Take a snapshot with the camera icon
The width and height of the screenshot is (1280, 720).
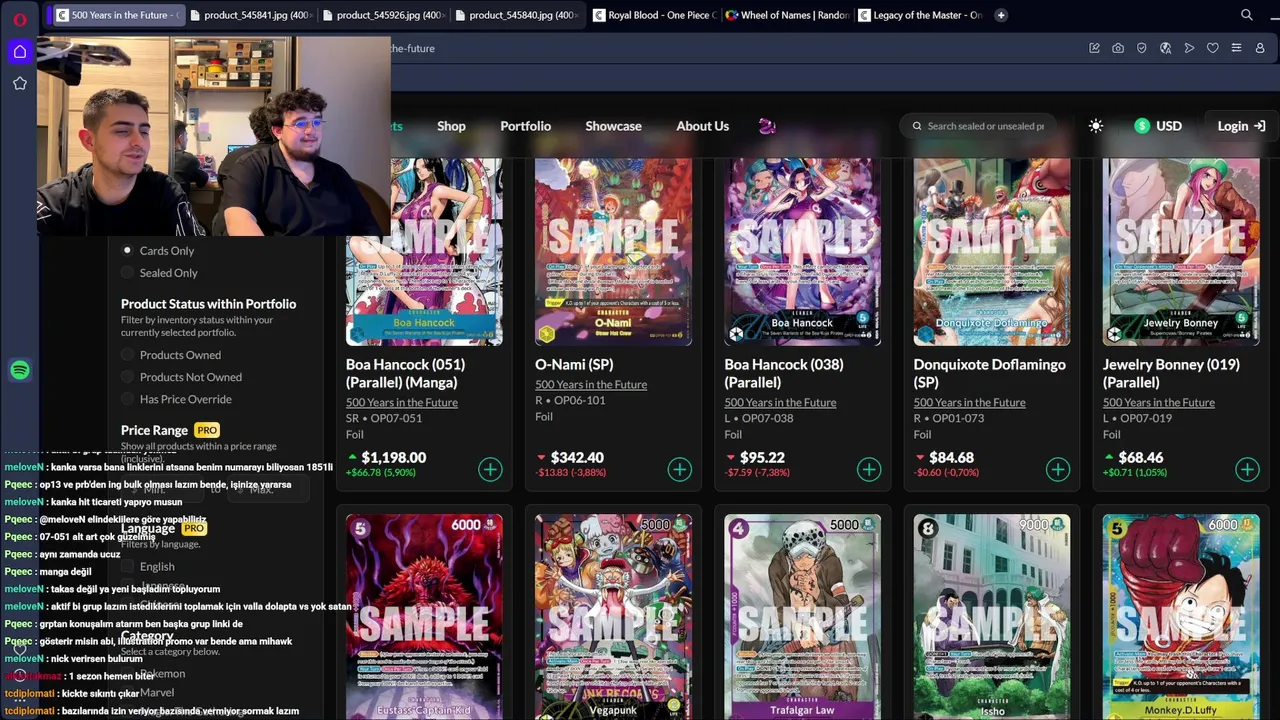click(1118, 48)
